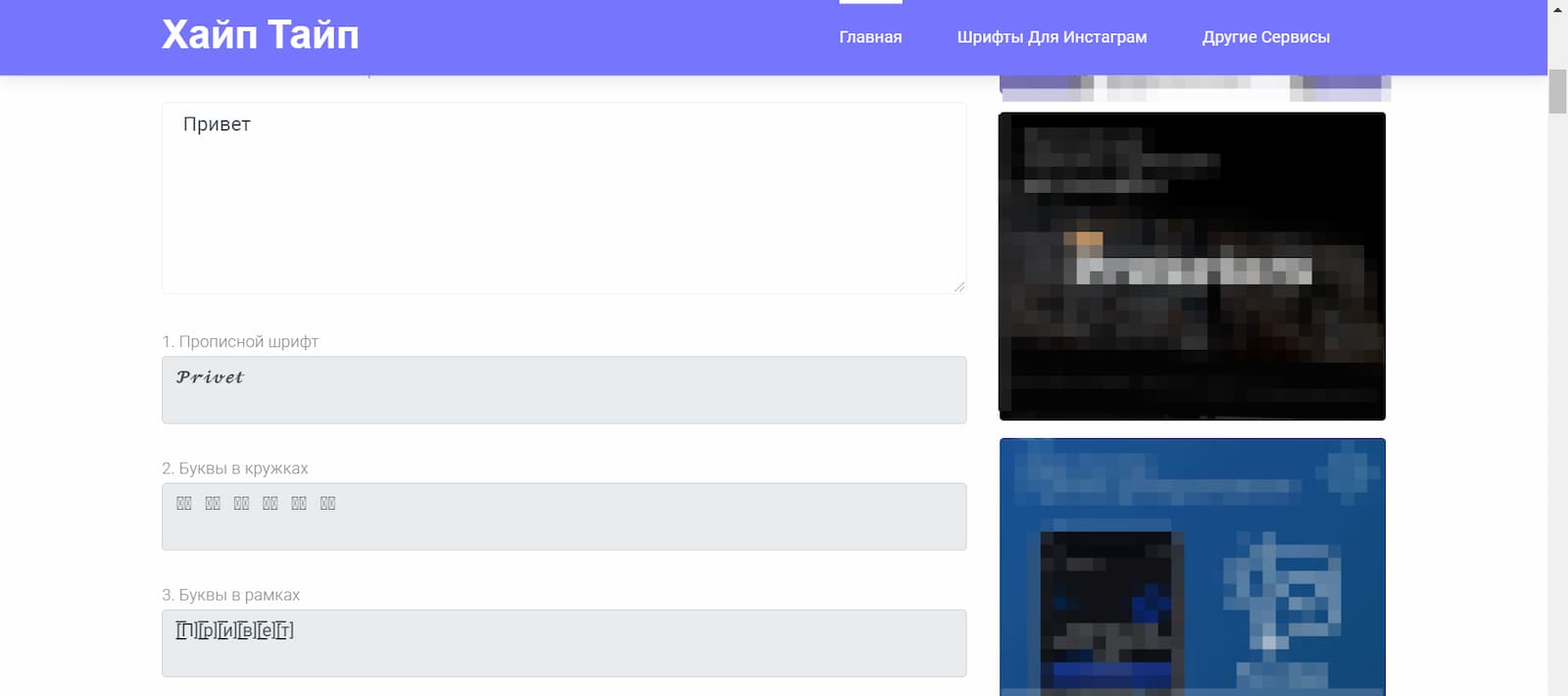Open the blue advertisement banner thumbnail
1568x696 pixels.
tap(1192, 567)
